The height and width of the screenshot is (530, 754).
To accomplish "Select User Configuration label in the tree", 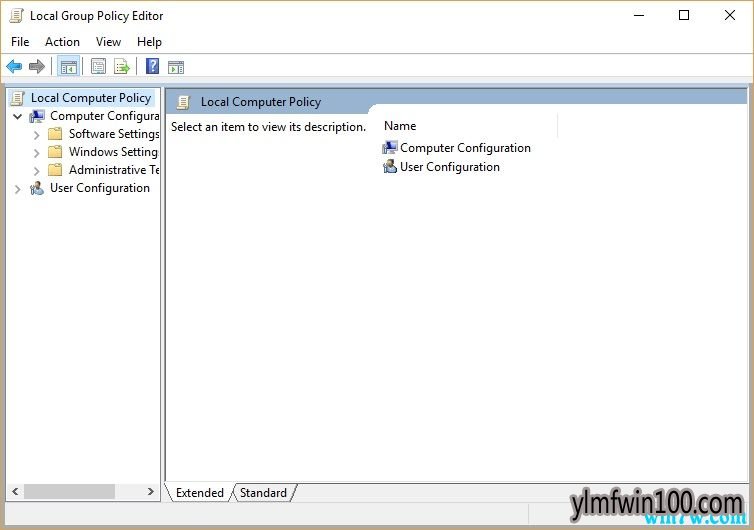I will coord(100,188).
